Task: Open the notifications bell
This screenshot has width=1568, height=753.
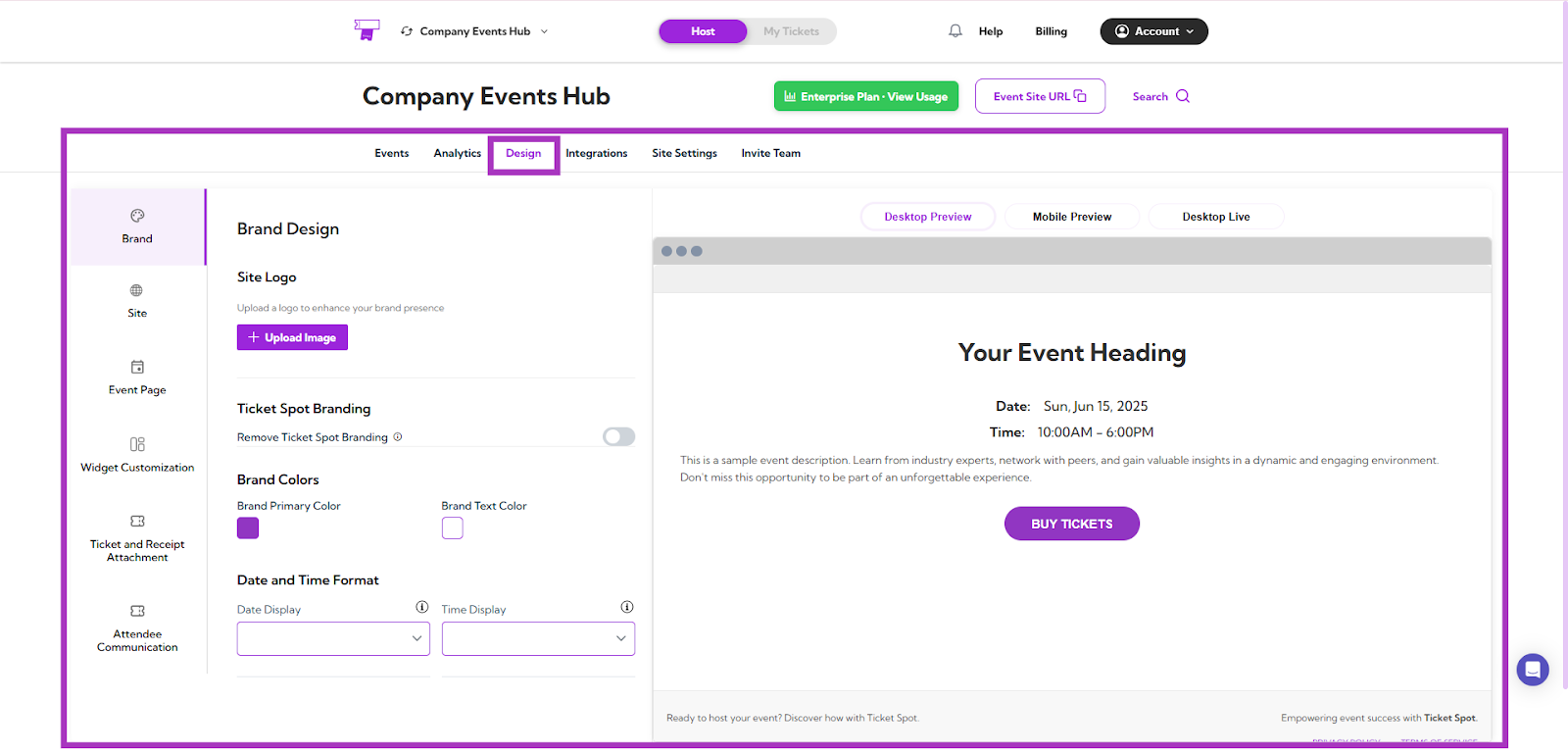Action: click(x=955, y=31)
